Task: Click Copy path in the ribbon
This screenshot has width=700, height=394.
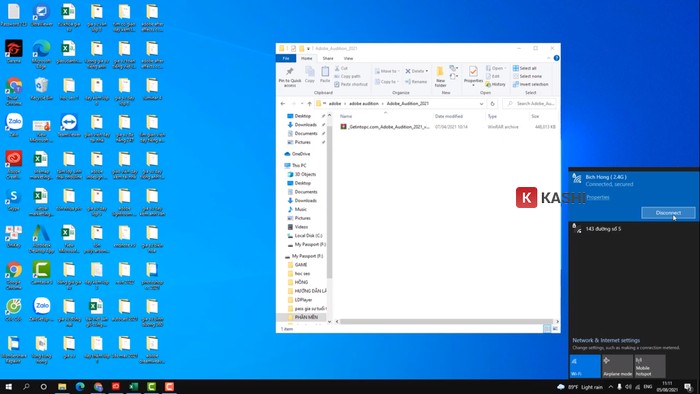Action: [x=347, y=76]
